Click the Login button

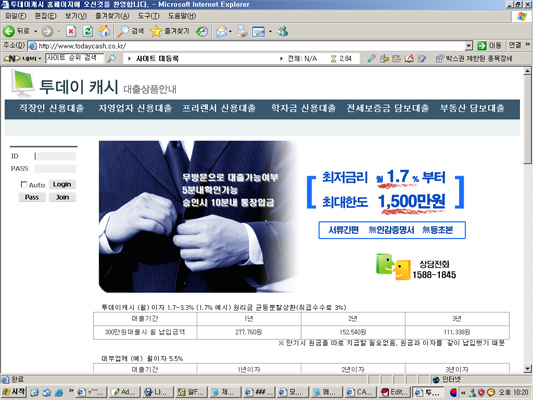pyautogui.click(x=62, y=184)
